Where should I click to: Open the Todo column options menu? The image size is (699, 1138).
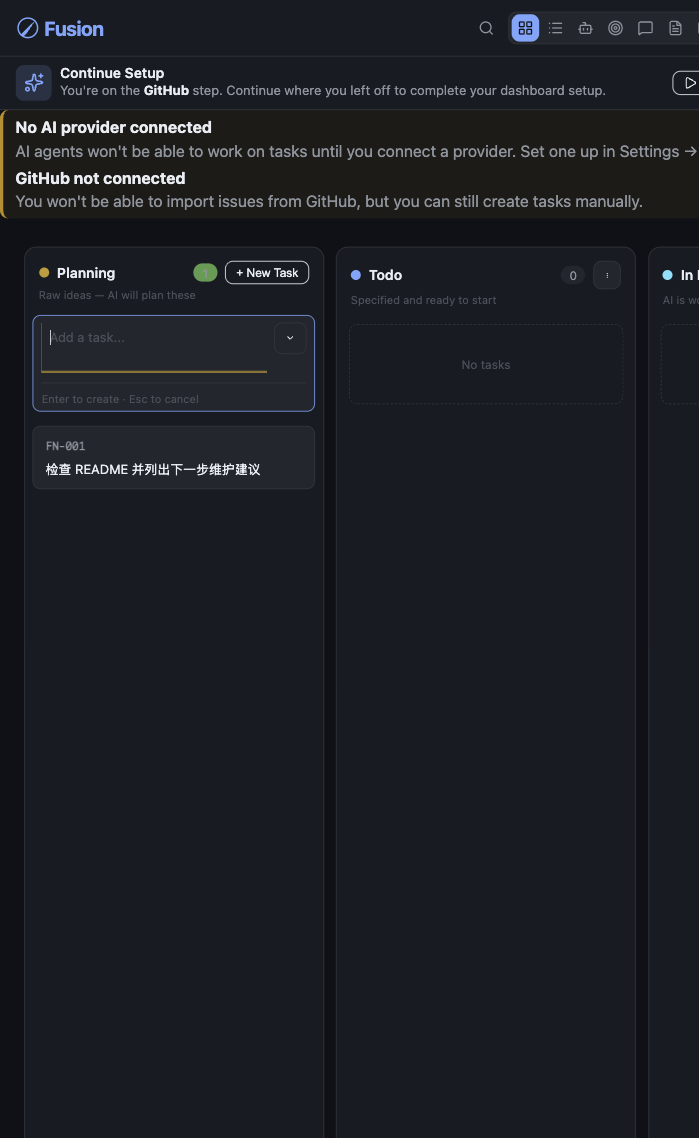tap(607, 275)
